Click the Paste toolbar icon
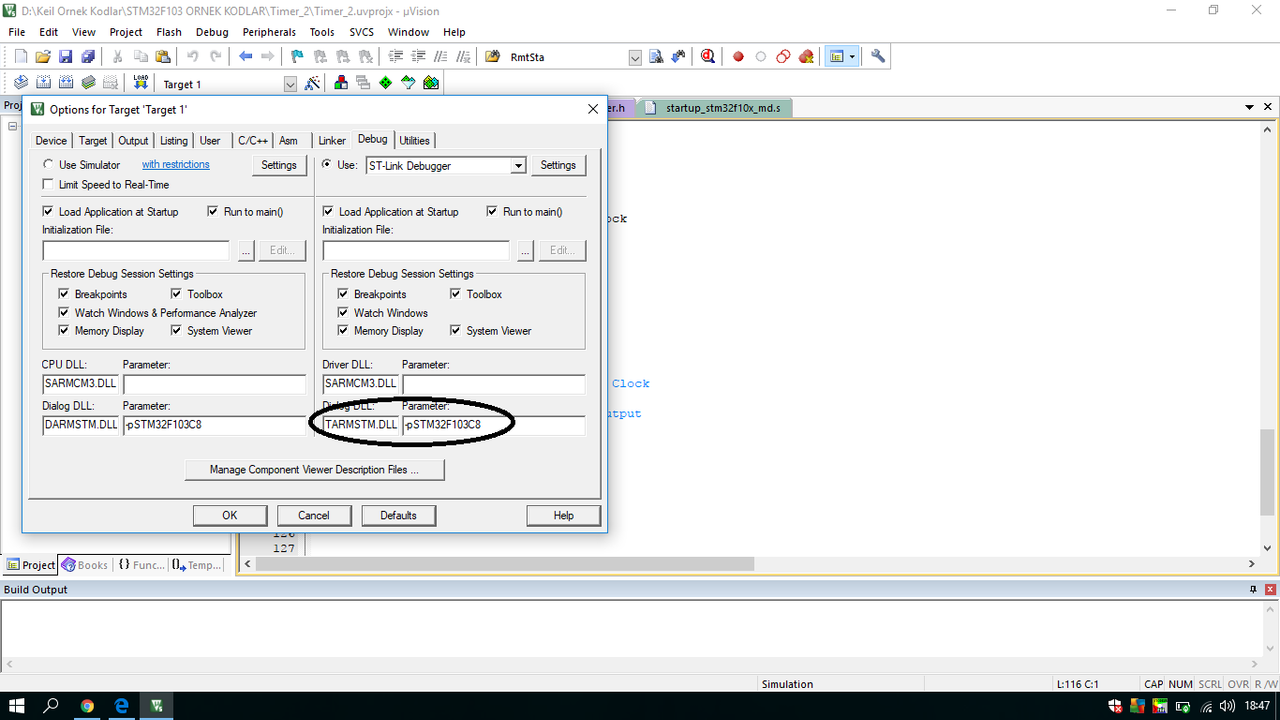The height and width of the screenshot is (720, 1280). 162,57
